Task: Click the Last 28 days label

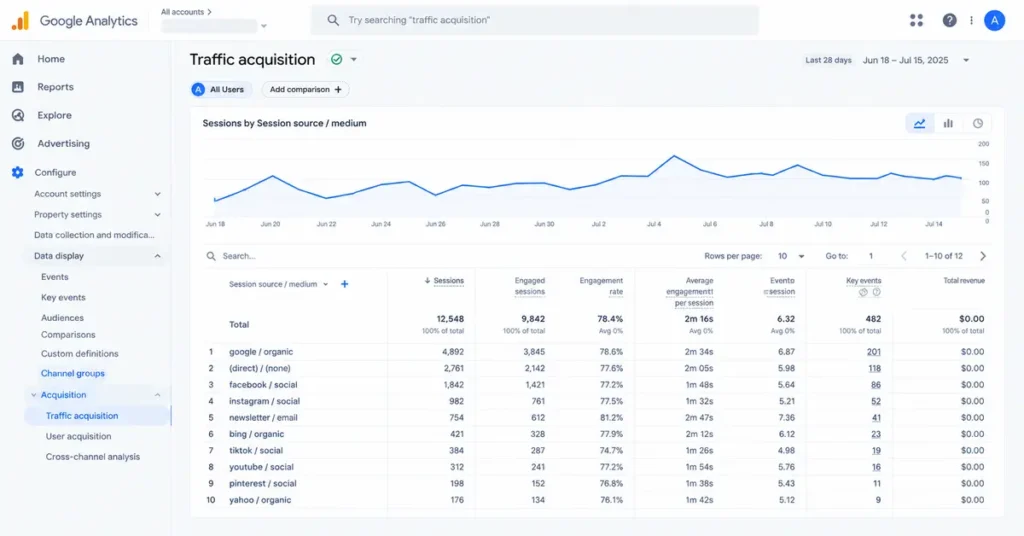Action: (x=828, y=60)
